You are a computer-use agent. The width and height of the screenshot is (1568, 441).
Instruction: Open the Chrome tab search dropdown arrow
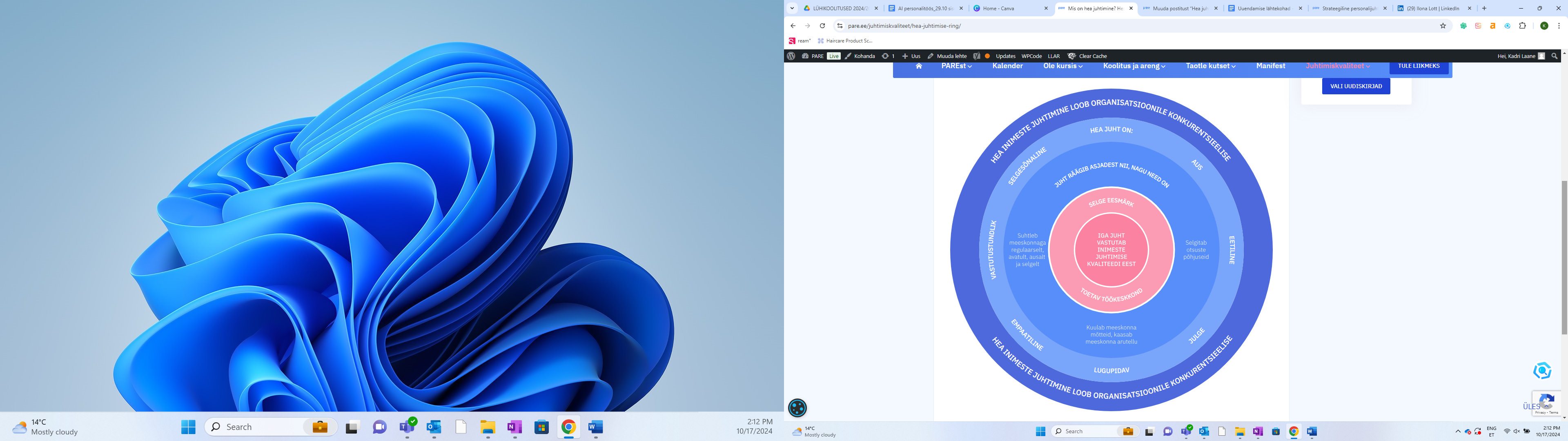pyautogui.click(x=792, y=9)
